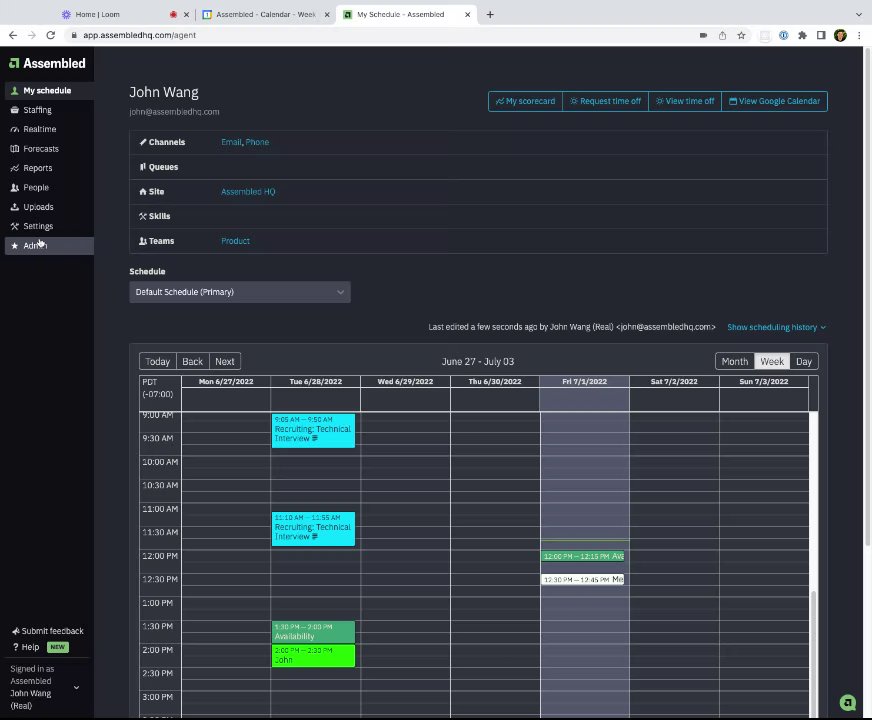Click the browser back arrow
Image resolution: width=872 pixels, height=720 pixels.
tap(13, 35)
